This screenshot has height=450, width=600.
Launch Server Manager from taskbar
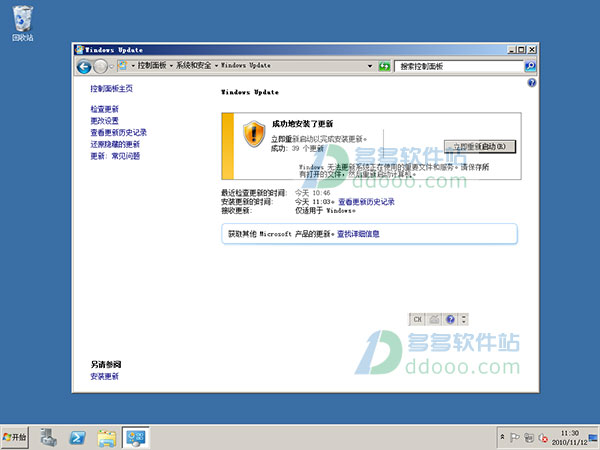click(49, 437)
